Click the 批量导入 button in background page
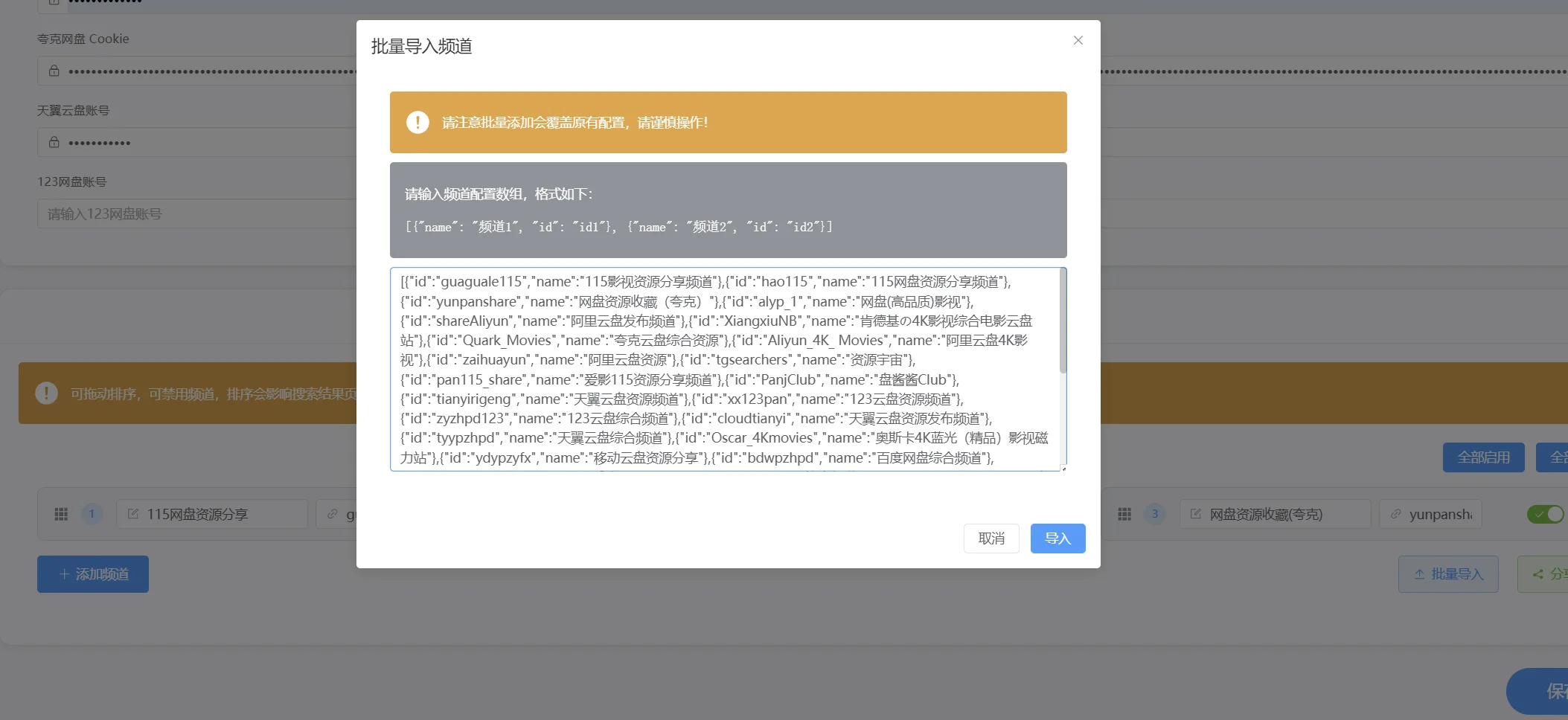 (x=1448, y=574)
